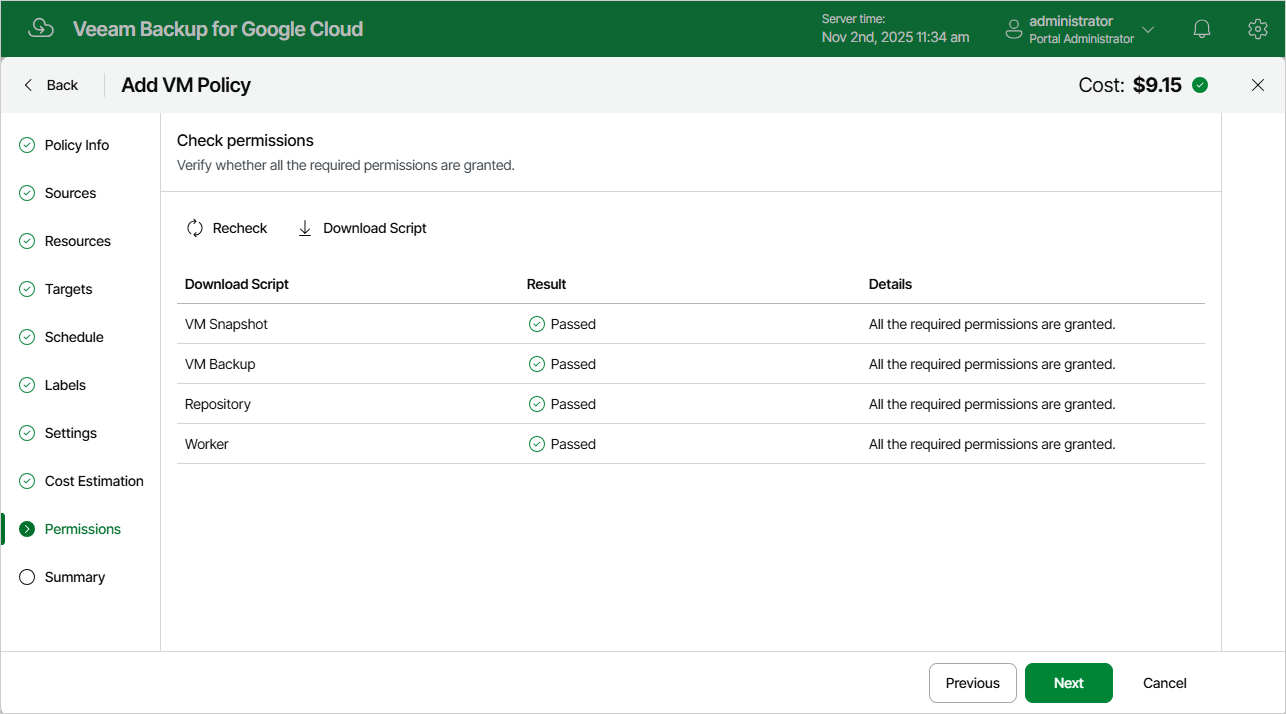Sort by the Details column header
The image size is (1286, 714).
(890, 284)
